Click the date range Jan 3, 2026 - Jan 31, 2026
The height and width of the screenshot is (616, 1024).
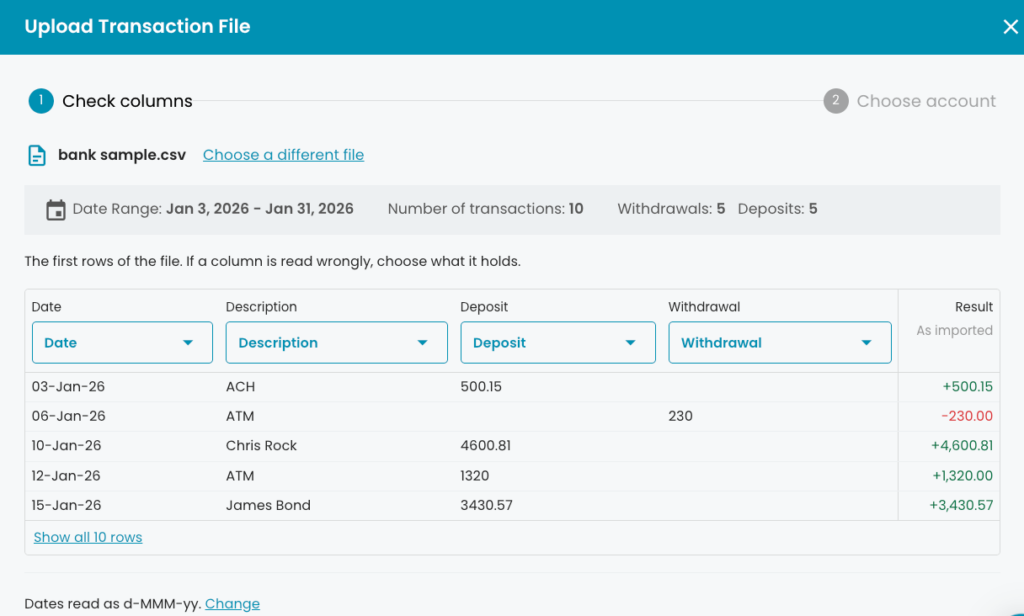(259, 209)
